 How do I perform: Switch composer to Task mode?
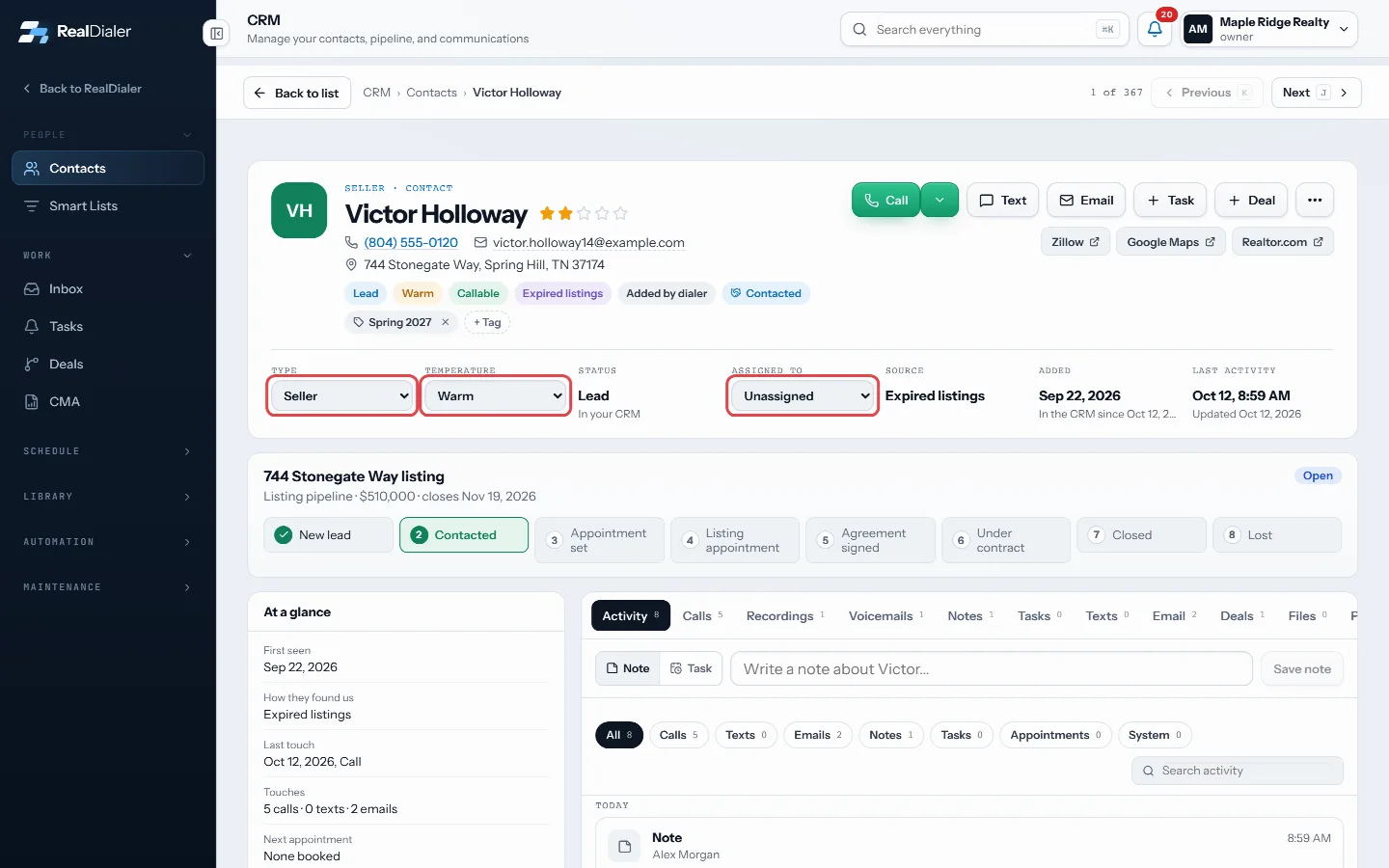[691, 668]
